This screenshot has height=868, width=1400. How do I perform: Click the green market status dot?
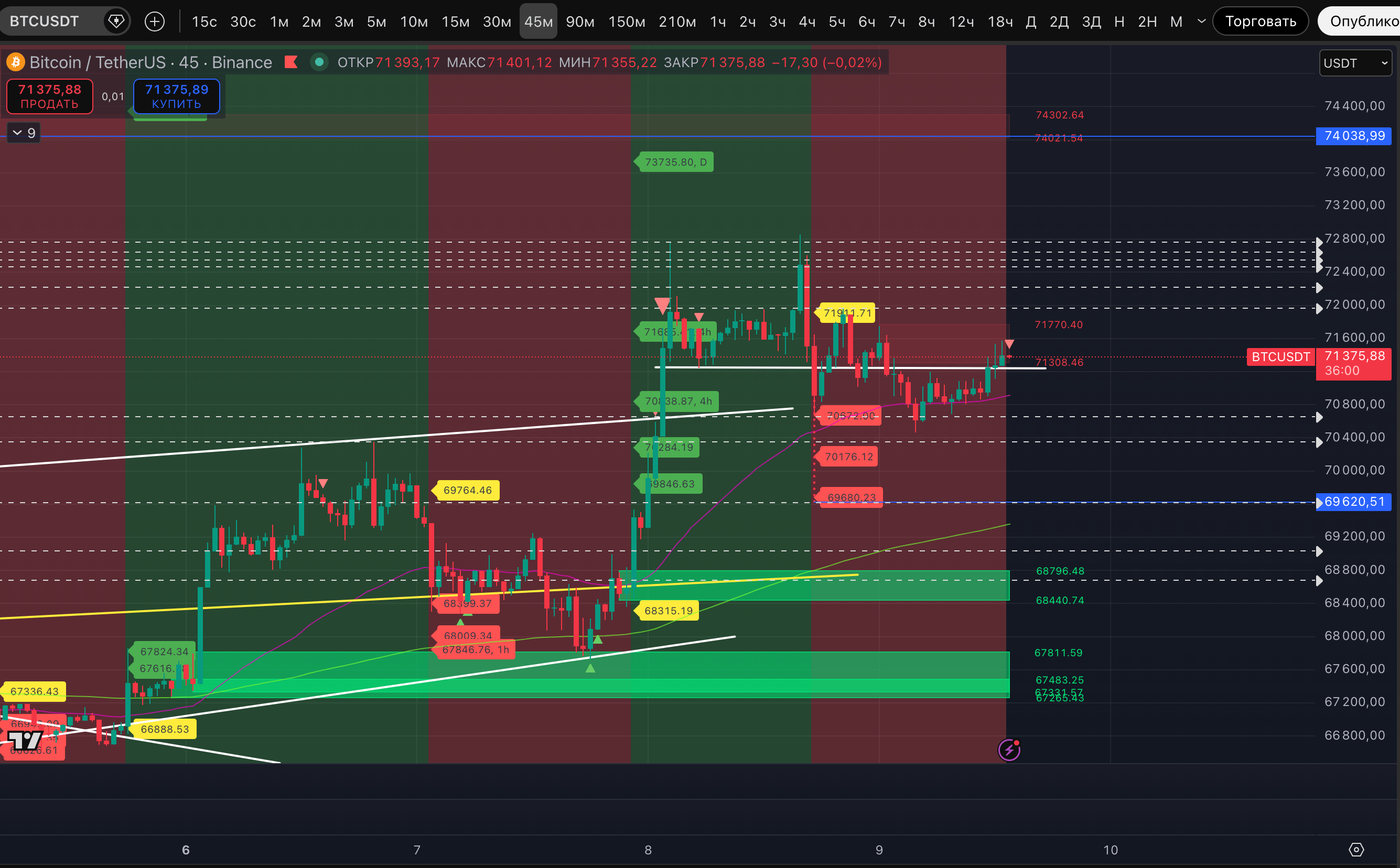click(x=319, y=62)
